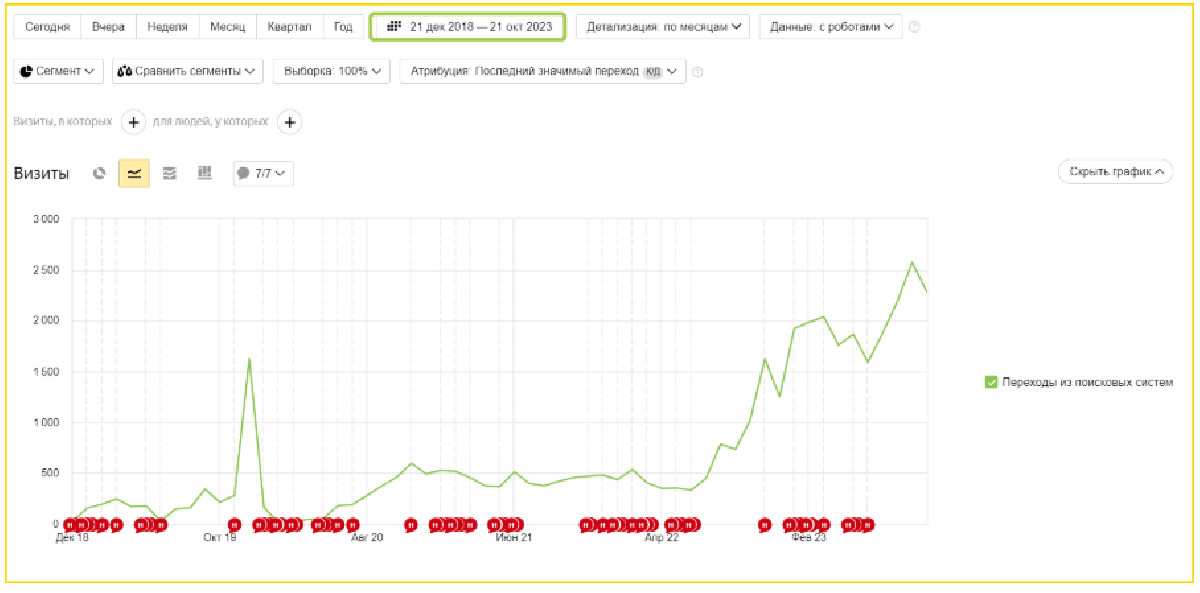
Task: Select the stacked area chart icon
Action: coord(170,173)
